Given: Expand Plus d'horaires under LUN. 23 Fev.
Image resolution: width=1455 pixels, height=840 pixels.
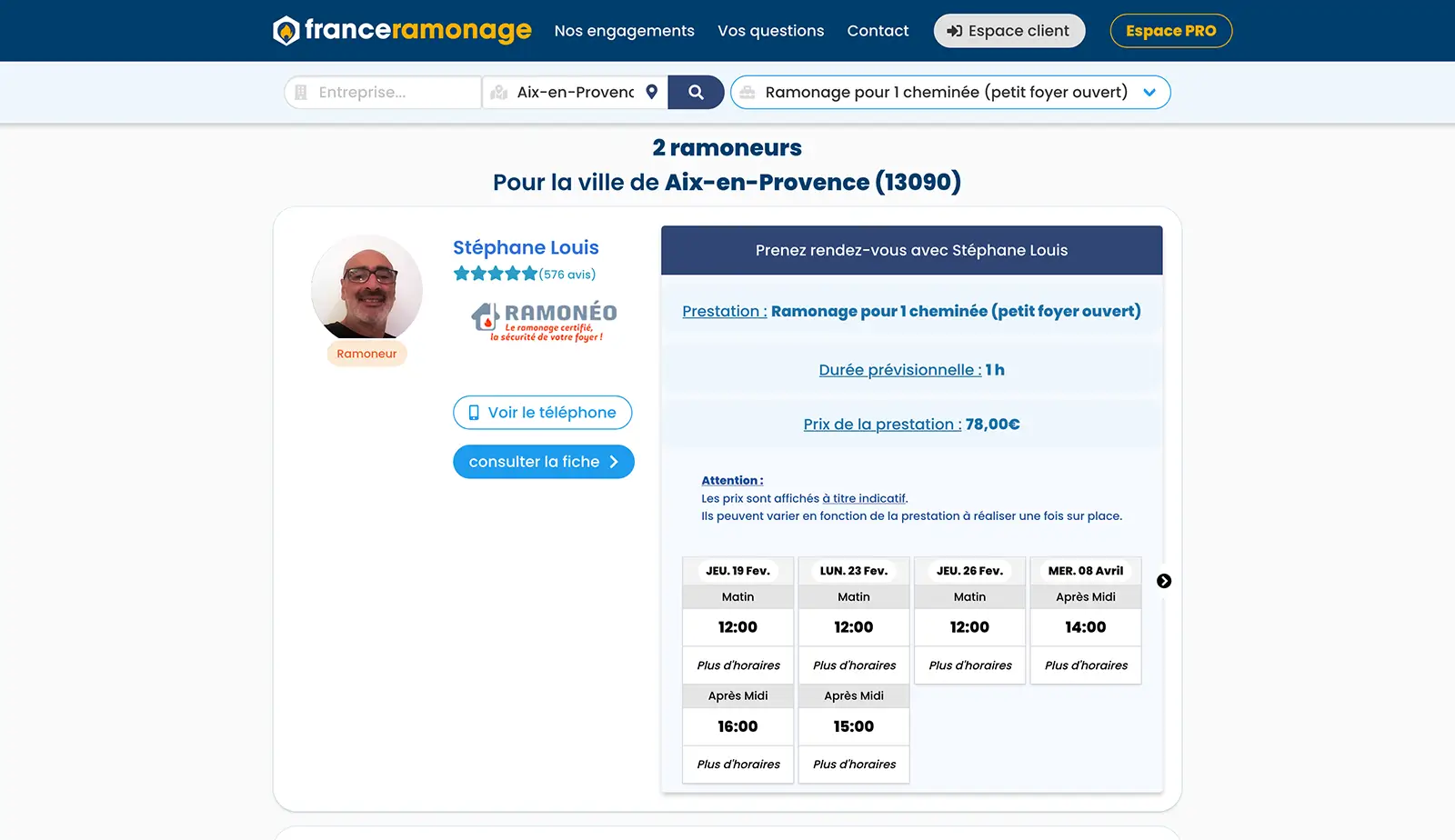Looking at the screenshot, I should click(x=853, y=665).
